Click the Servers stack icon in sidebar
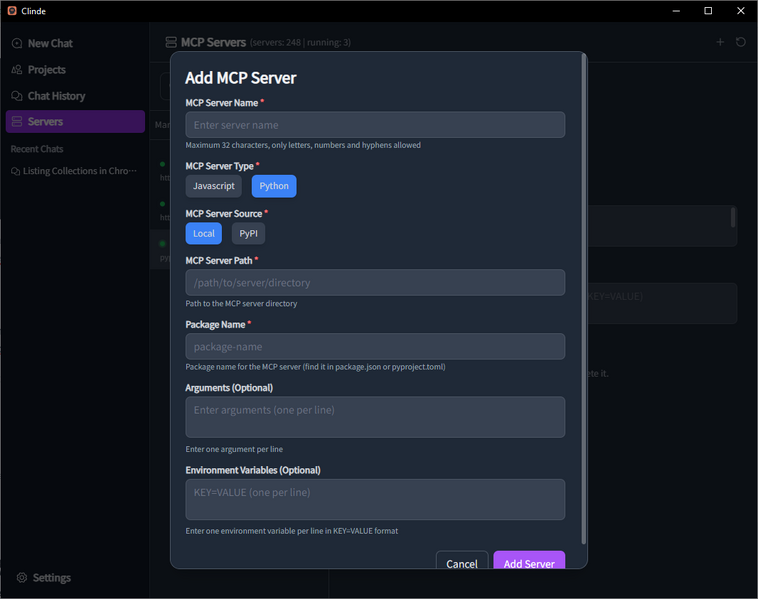This screenshot has width=758, height=599. [x=17, y=121]
